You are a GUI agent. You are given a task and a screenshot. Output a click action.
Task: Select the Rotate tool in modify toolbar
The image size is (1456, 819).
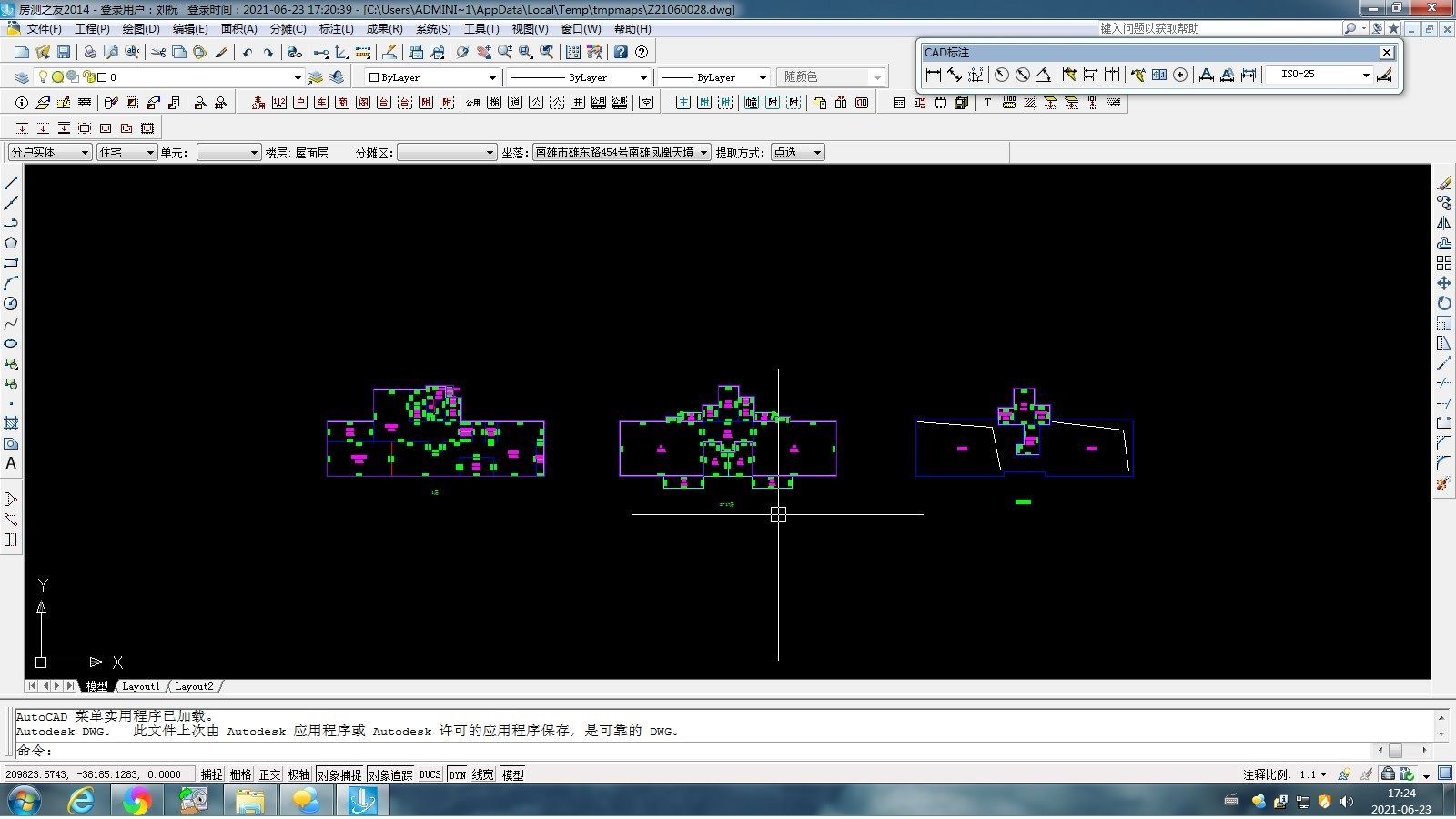pos(1444,303)
